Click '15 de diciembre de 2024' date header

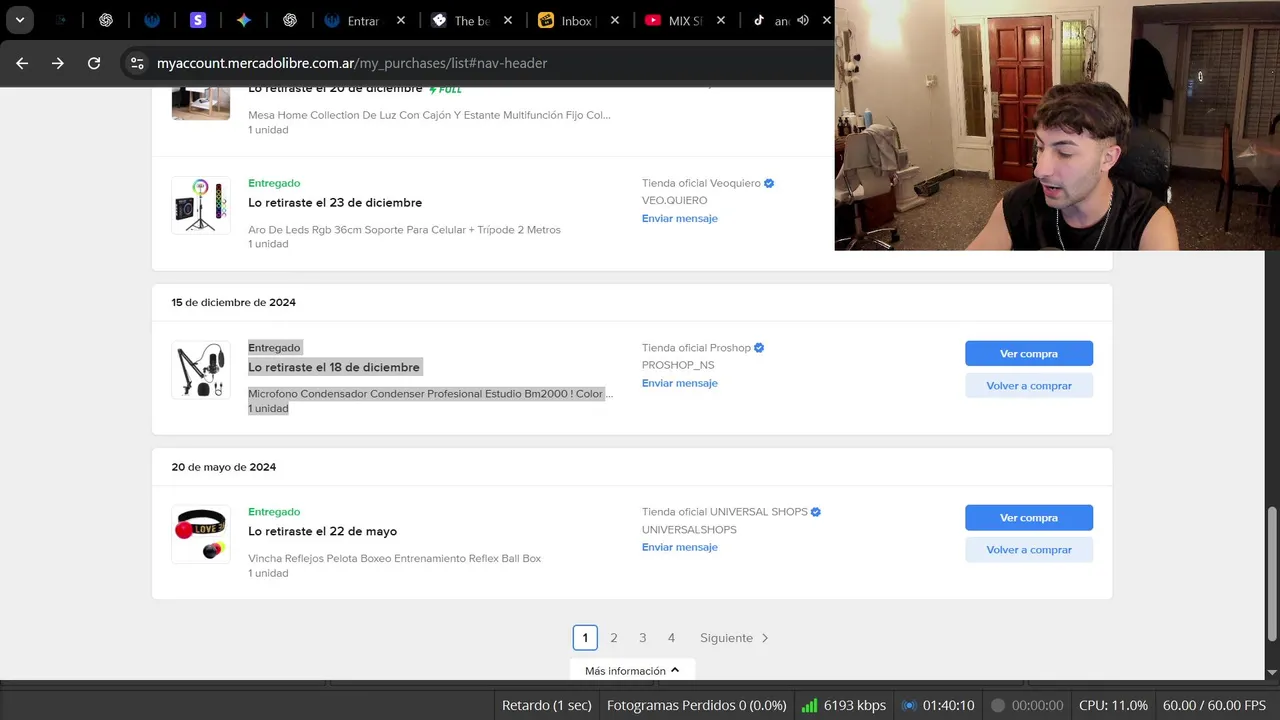233,302
